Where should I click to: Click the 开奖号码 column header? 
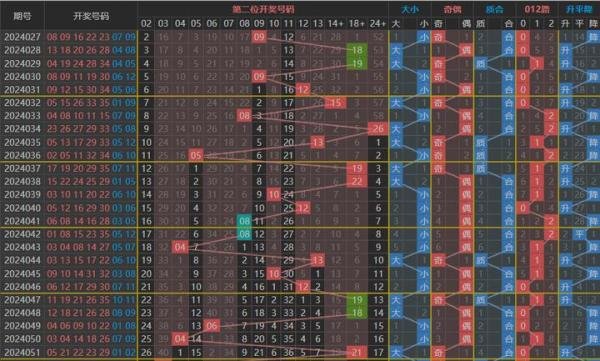[x=91, y=16]
